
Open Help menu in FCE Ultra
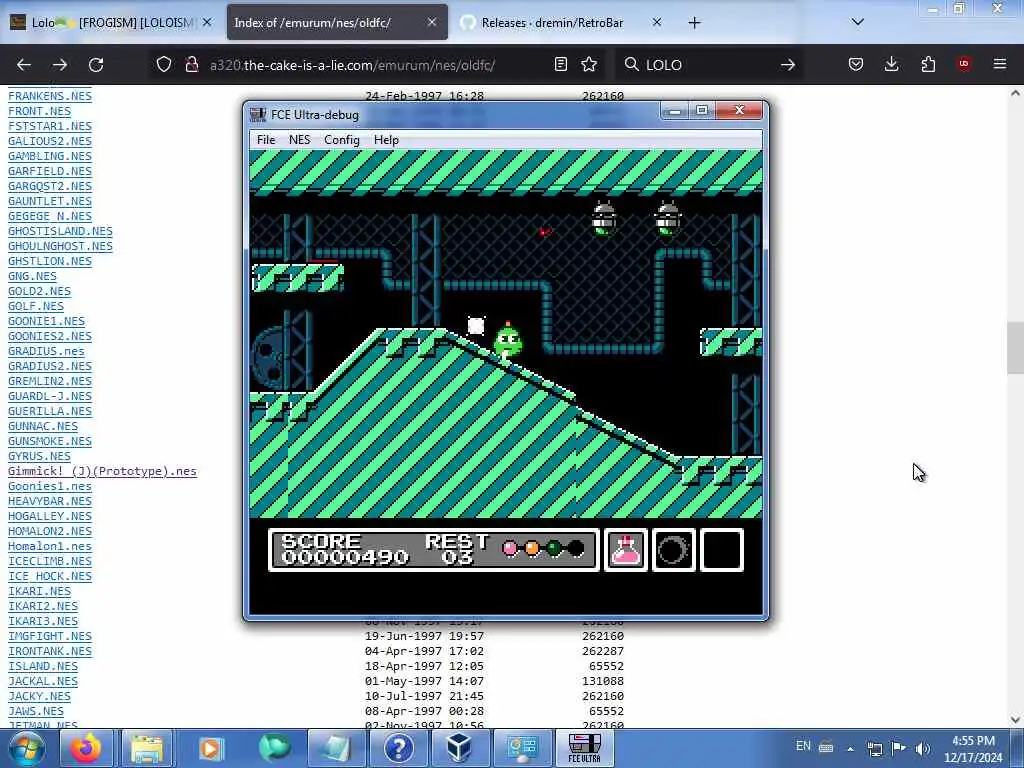(386, 140)
